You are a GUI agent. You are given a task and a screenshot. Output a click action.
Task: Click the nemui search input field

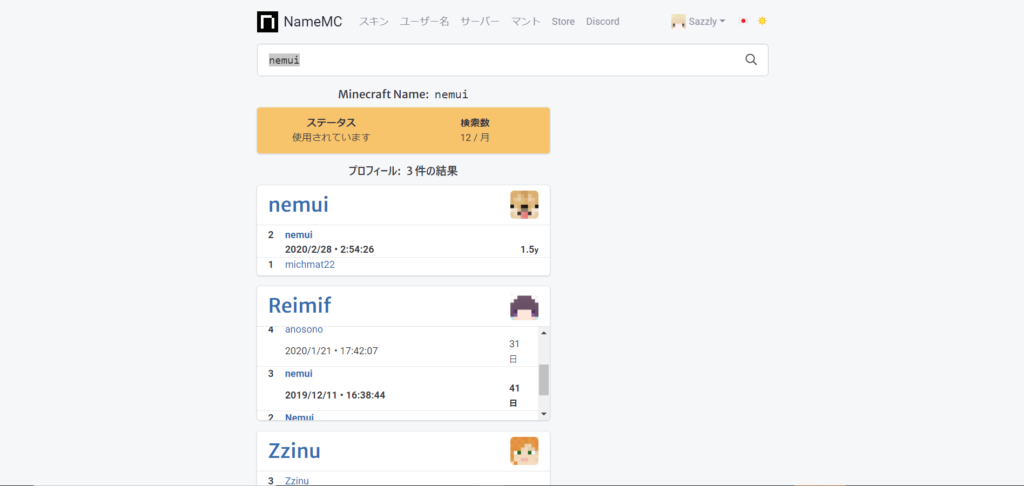513,60
